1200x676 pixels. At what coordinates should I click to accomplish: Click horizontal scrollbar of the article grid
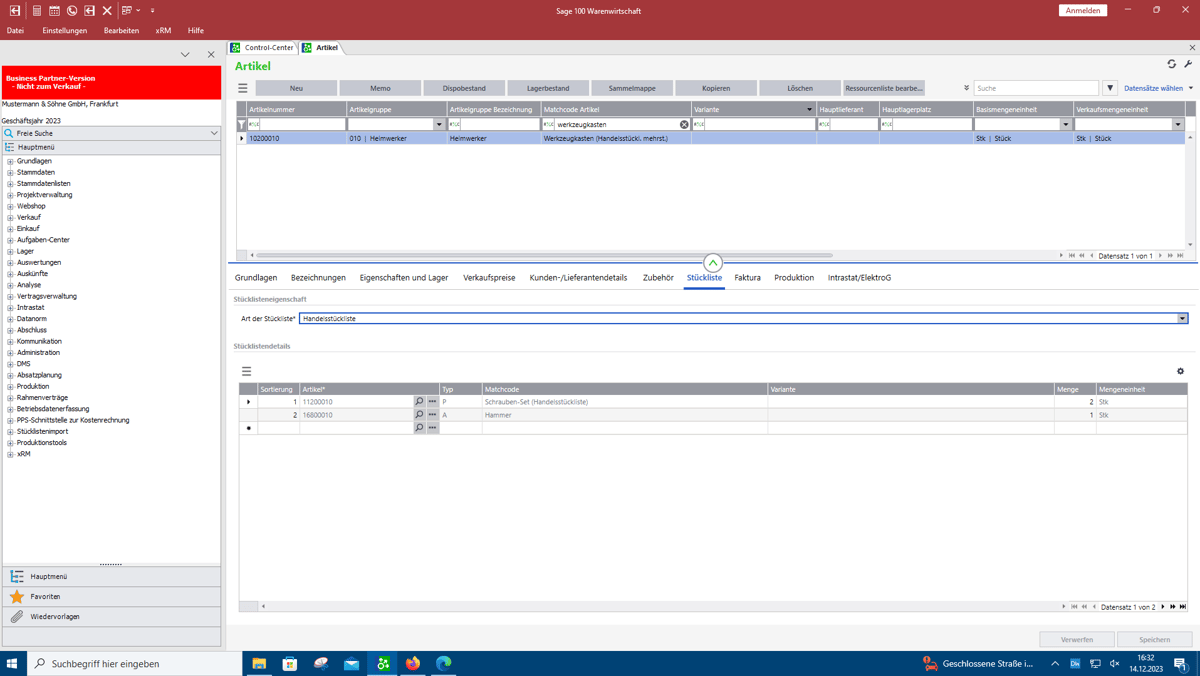coord(545,255)
